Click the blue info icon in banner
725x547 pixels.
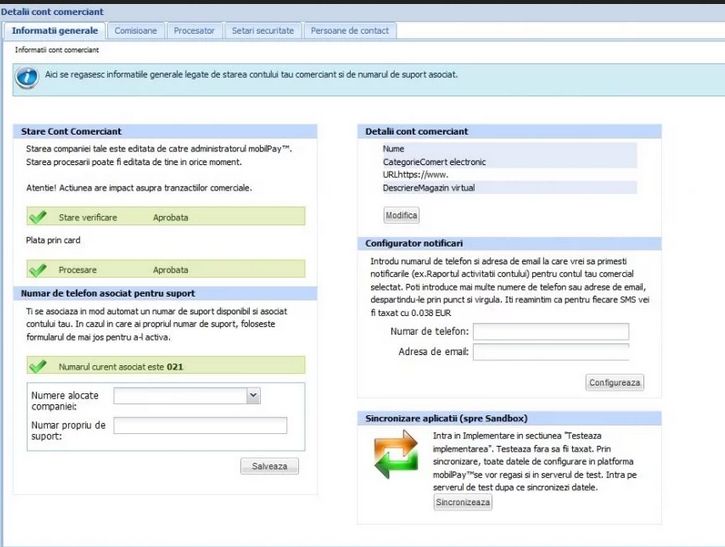pos(28,77)
